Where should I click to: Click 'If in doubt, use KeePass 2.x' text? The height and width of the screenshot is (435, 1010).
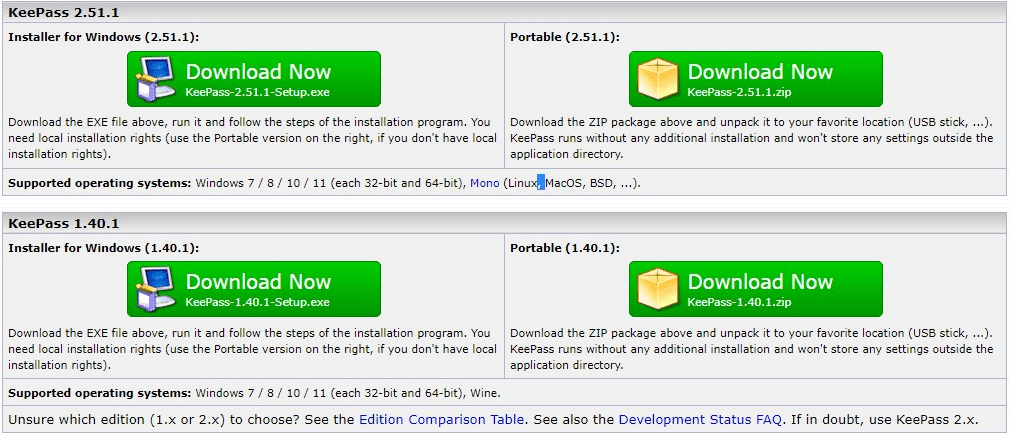(886, 420)
